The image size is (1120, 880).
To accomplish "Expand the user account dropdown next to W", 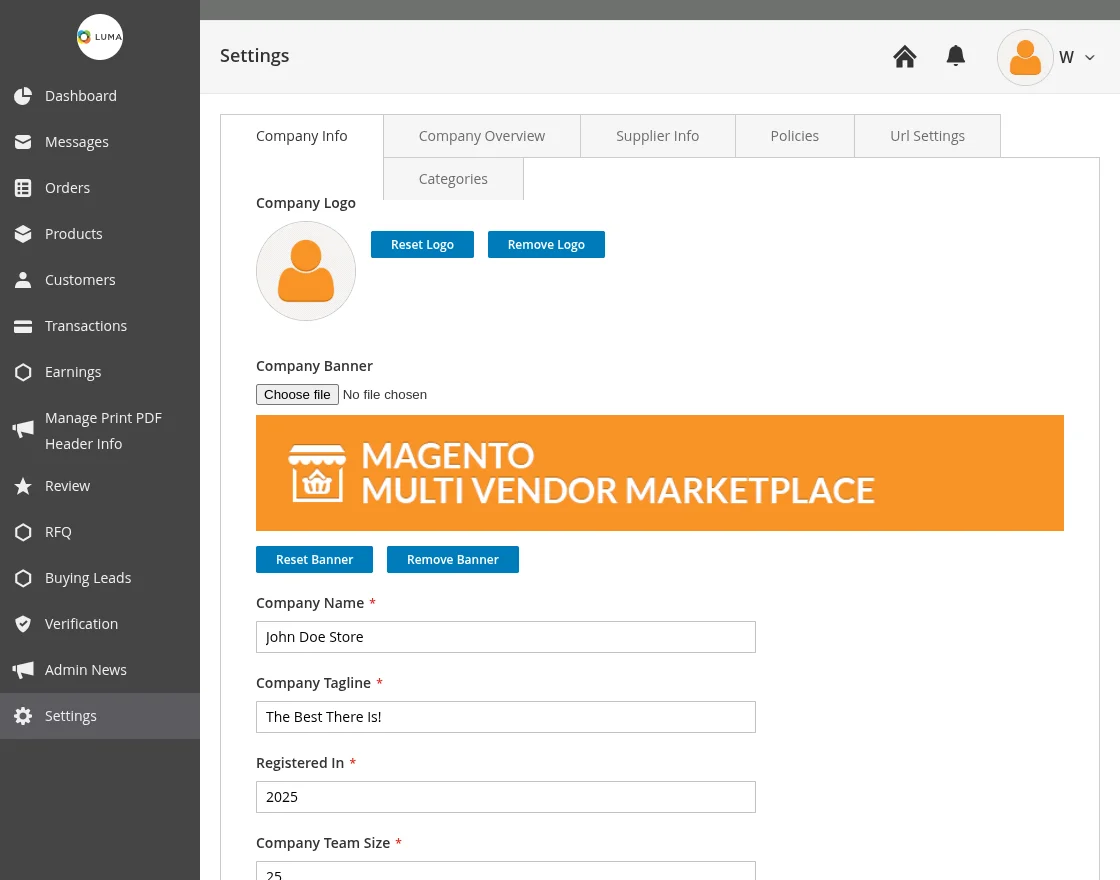I will click(x=1089, y=57).
